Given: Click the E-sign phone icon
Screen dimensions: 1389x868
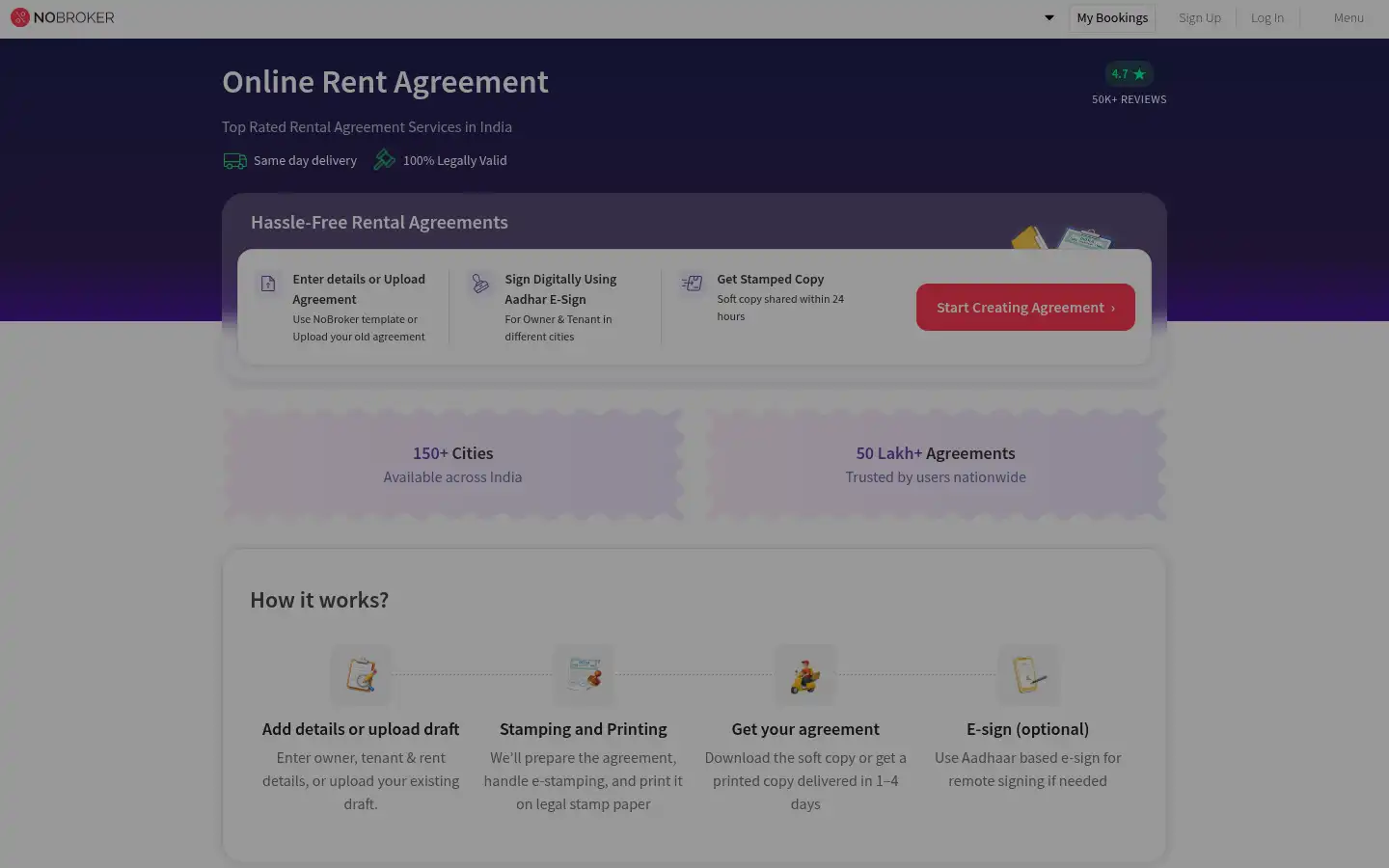Looking at the screenshot, I should 1028,675.
